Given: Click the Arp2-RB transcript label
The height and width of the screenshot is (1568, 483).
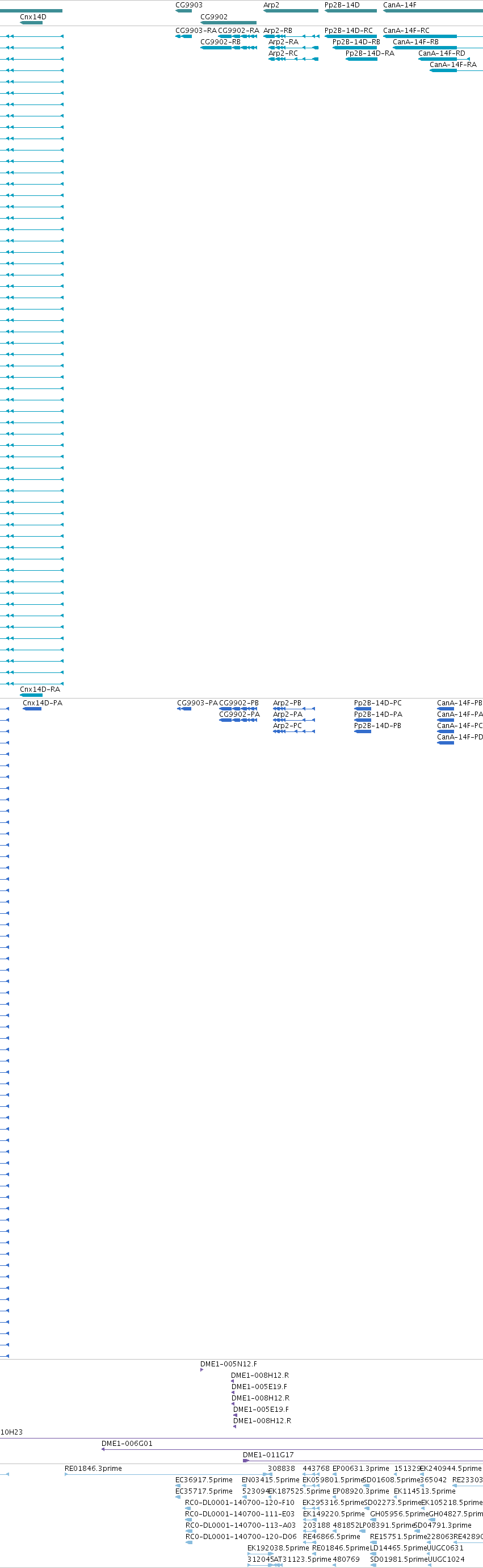Looking at the screenshot, I should [x=278, y=31].
